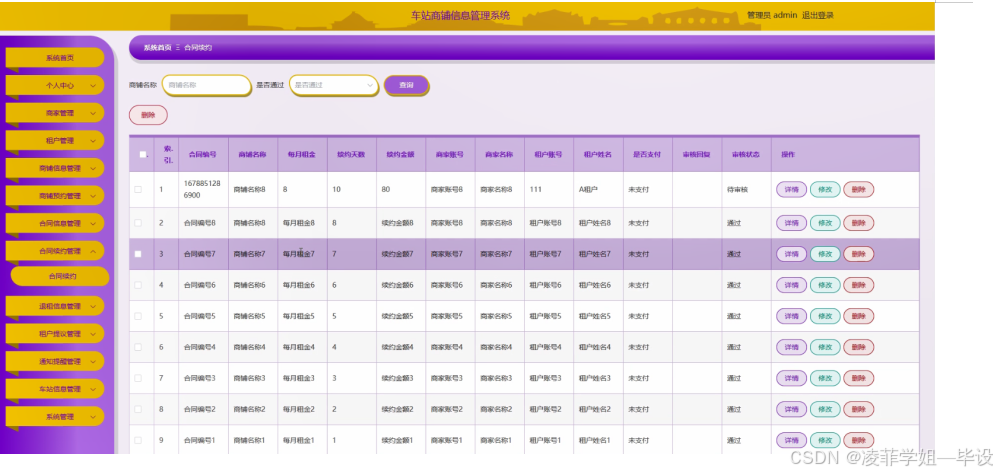Tick the checkbox for 合同编号6 row
The height and width of the screenshot is (475, 997).
[x=138, y=285]
